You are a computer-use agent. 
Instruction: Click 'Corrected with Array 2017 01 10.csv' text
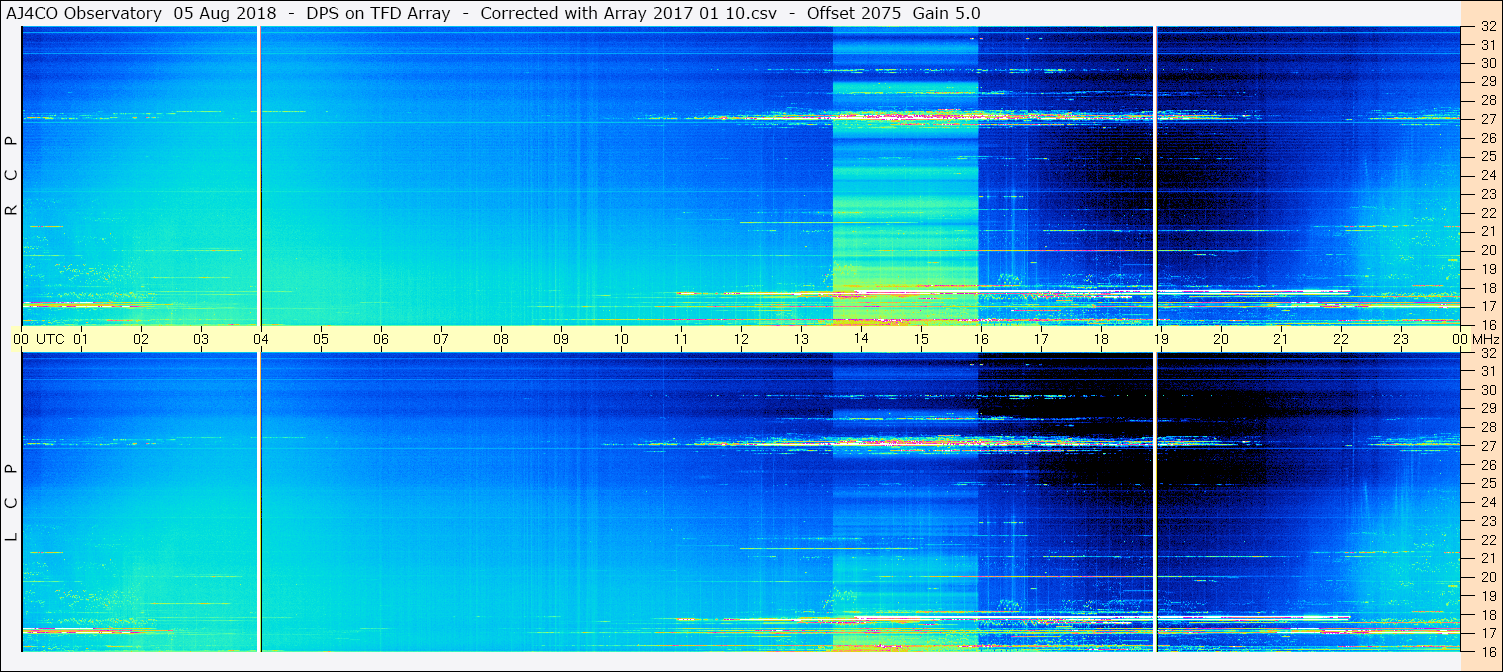pyautogui.click(x=629, y=13)
